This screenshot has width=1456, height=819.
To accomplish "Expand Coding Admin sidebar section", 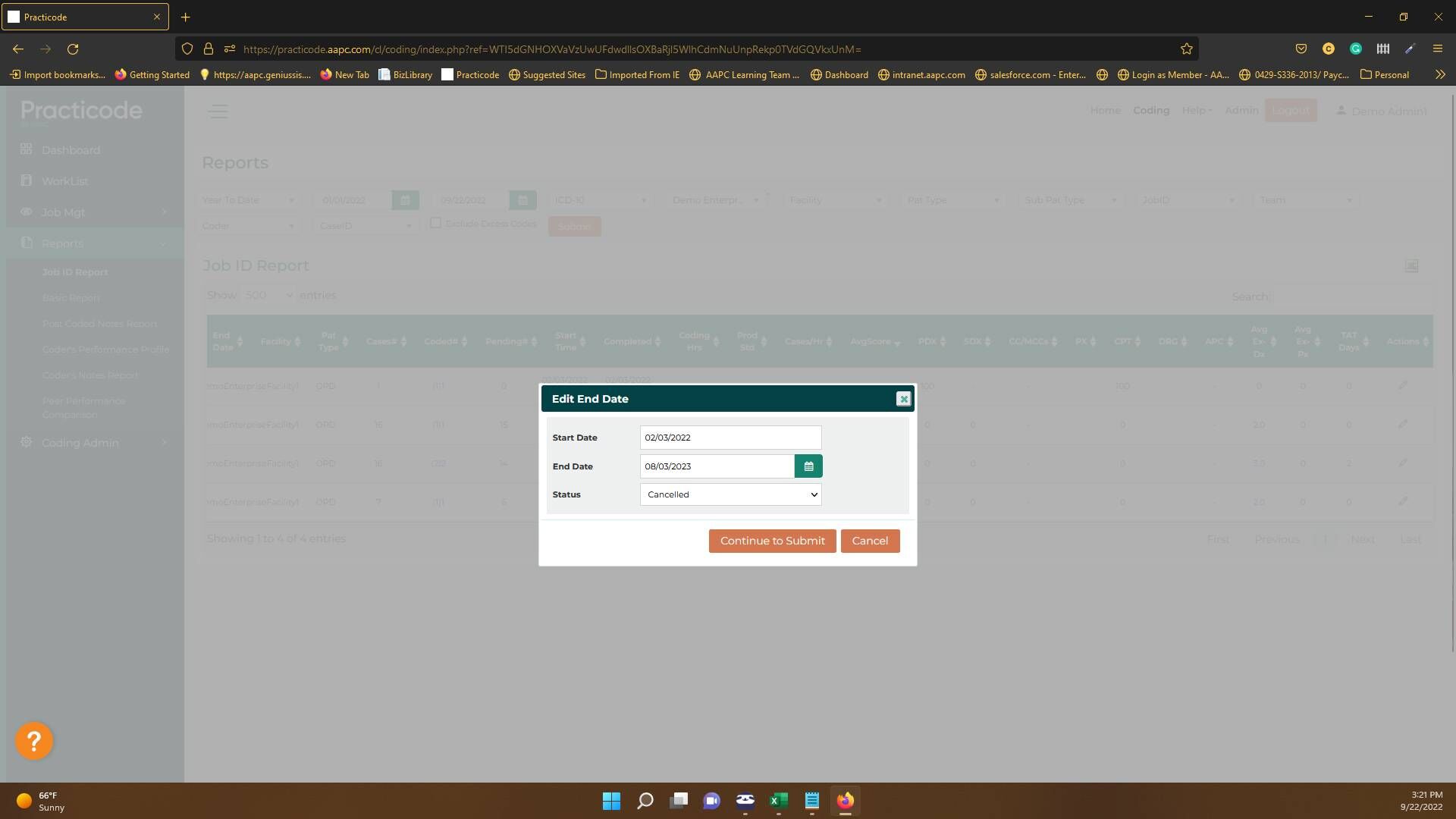I will point(95,443).
